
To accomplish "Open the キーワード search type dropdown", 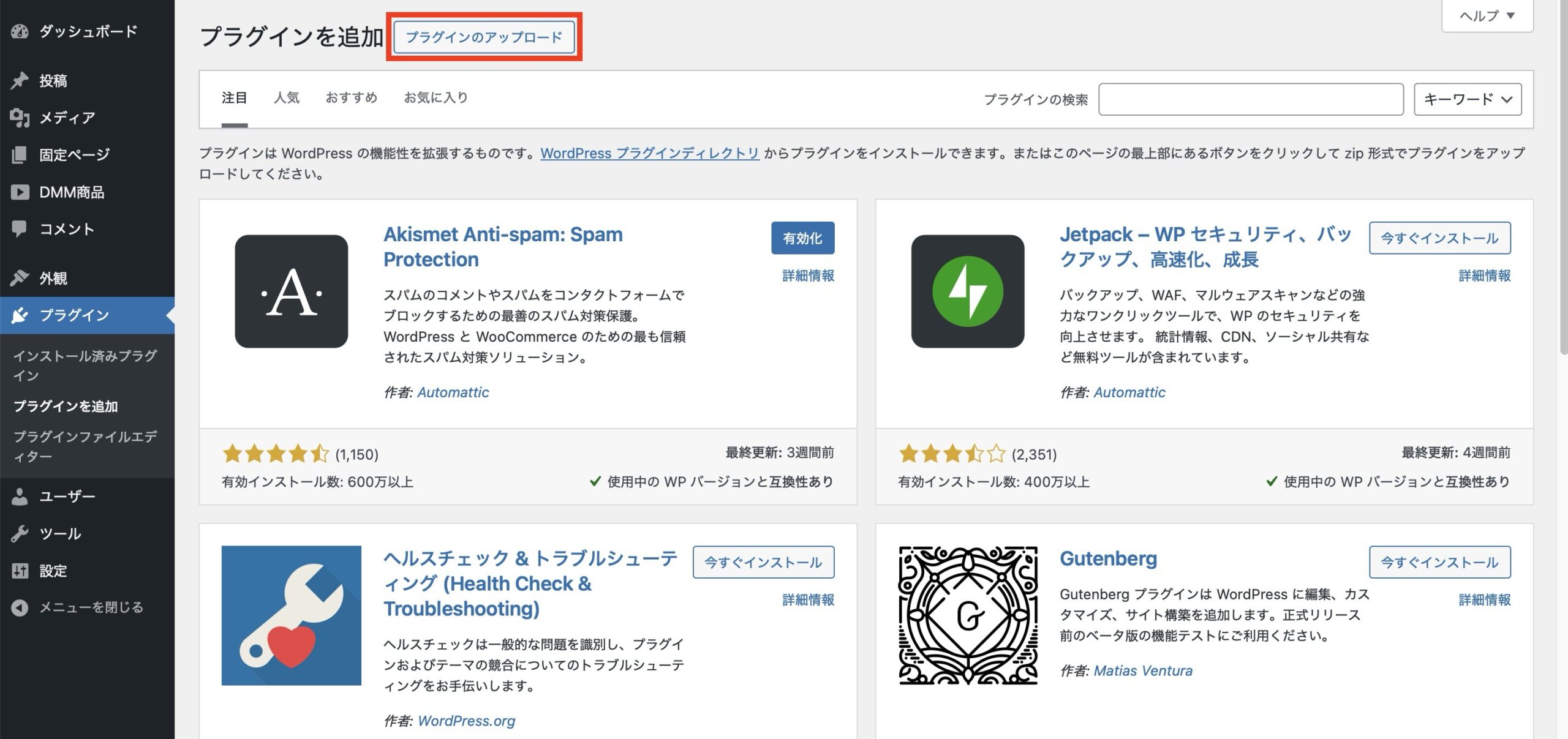I will [1467, 98].
